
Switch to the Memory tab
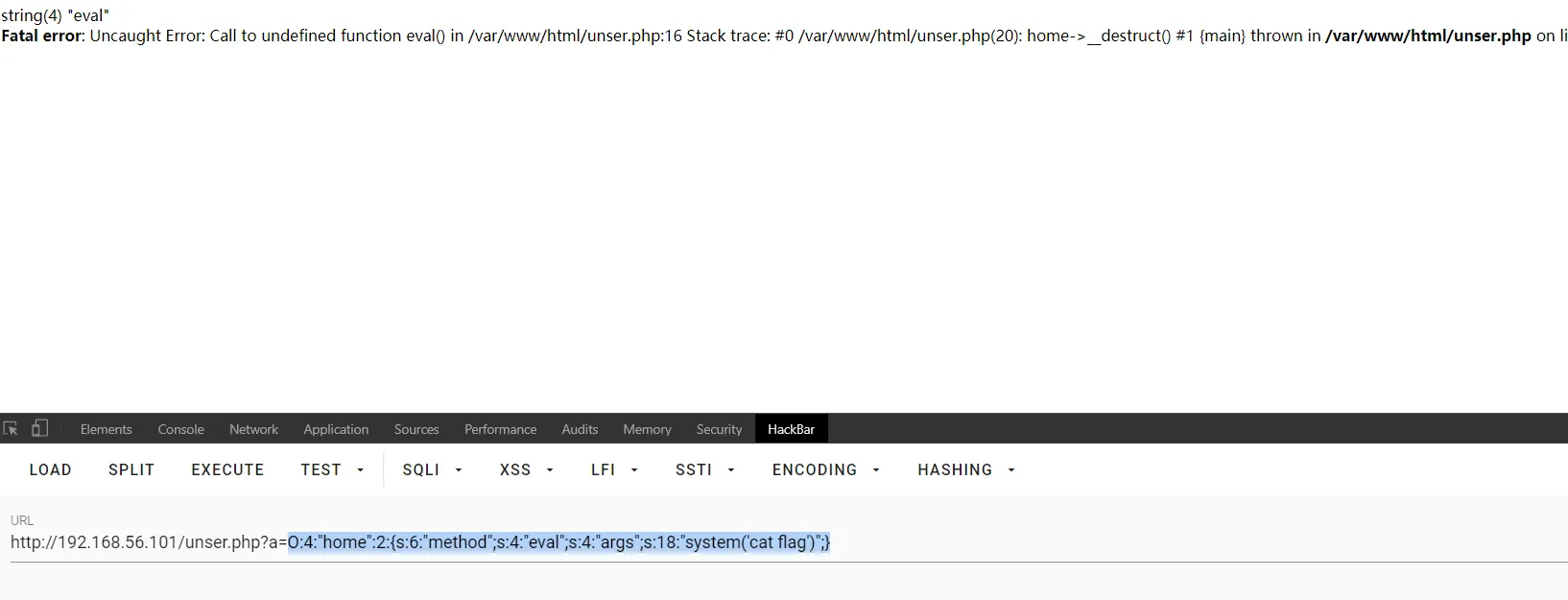(x=648, y=429)
